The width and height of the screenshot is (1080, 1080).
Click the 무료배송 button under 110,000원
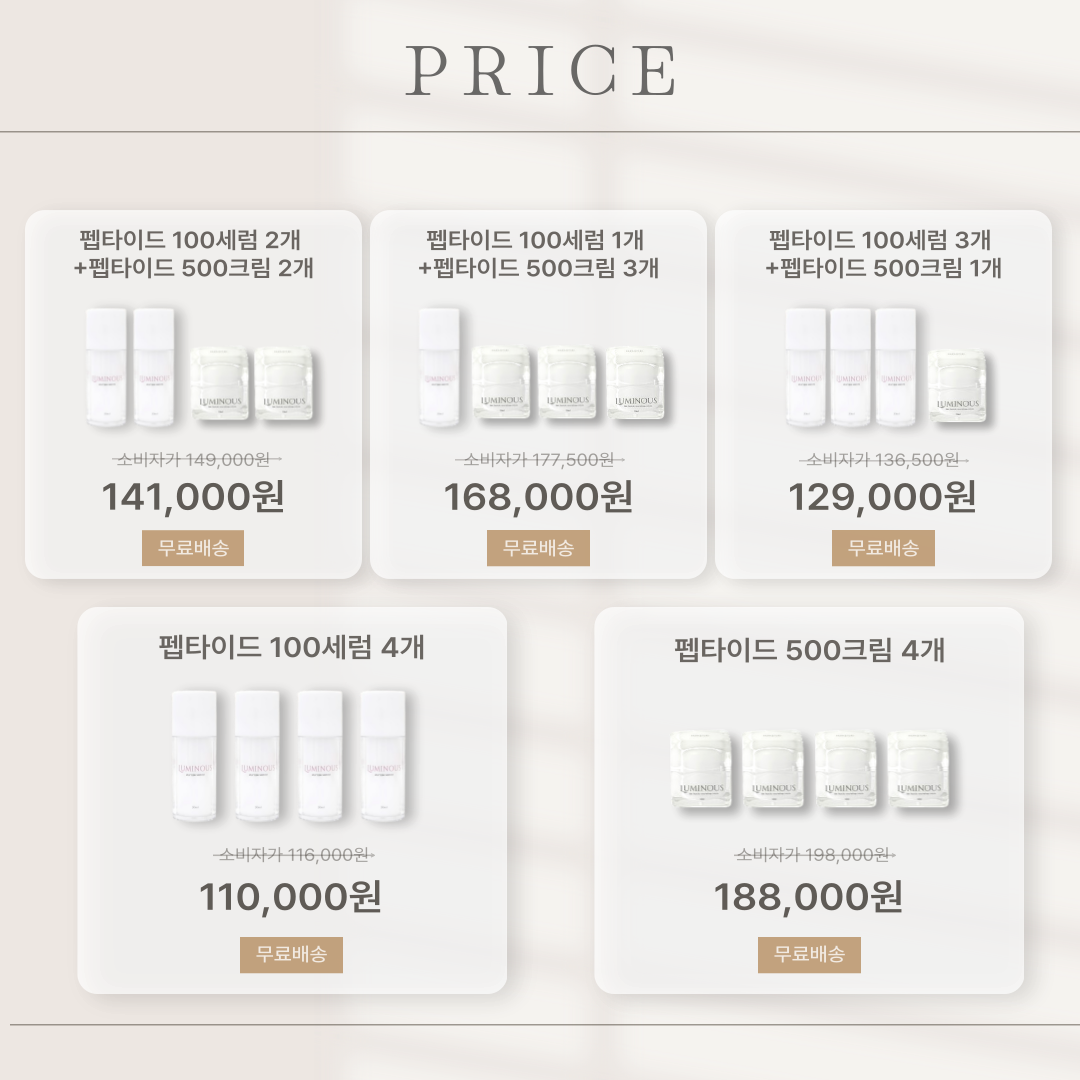291,955
